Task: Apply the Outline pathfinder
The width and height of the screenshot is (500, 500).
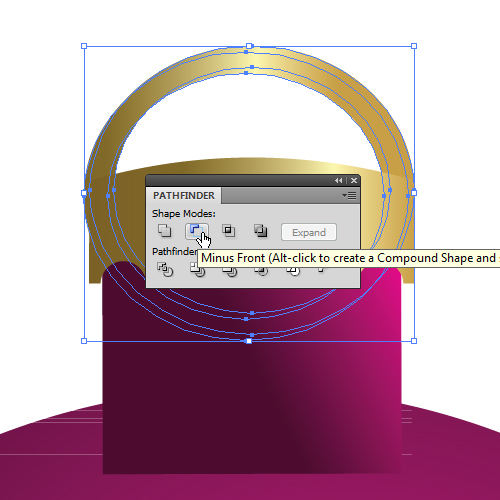Action: click(293, 272)
